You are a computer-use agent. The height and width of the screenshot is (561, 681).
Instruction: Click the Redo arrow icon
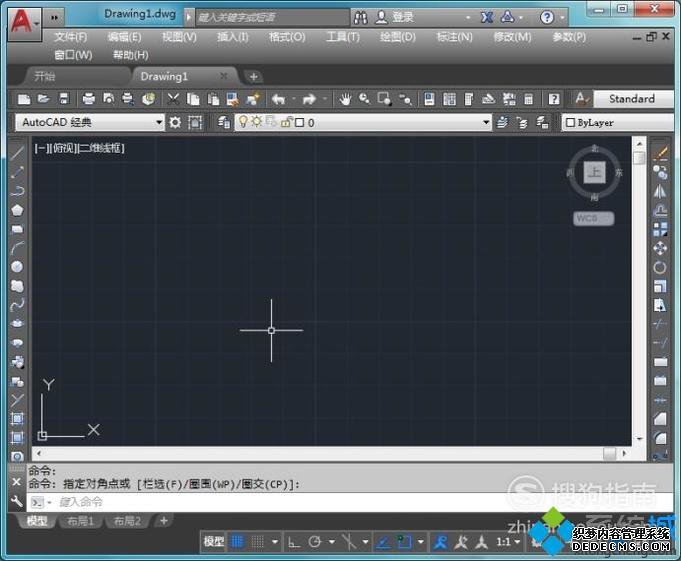309,99
